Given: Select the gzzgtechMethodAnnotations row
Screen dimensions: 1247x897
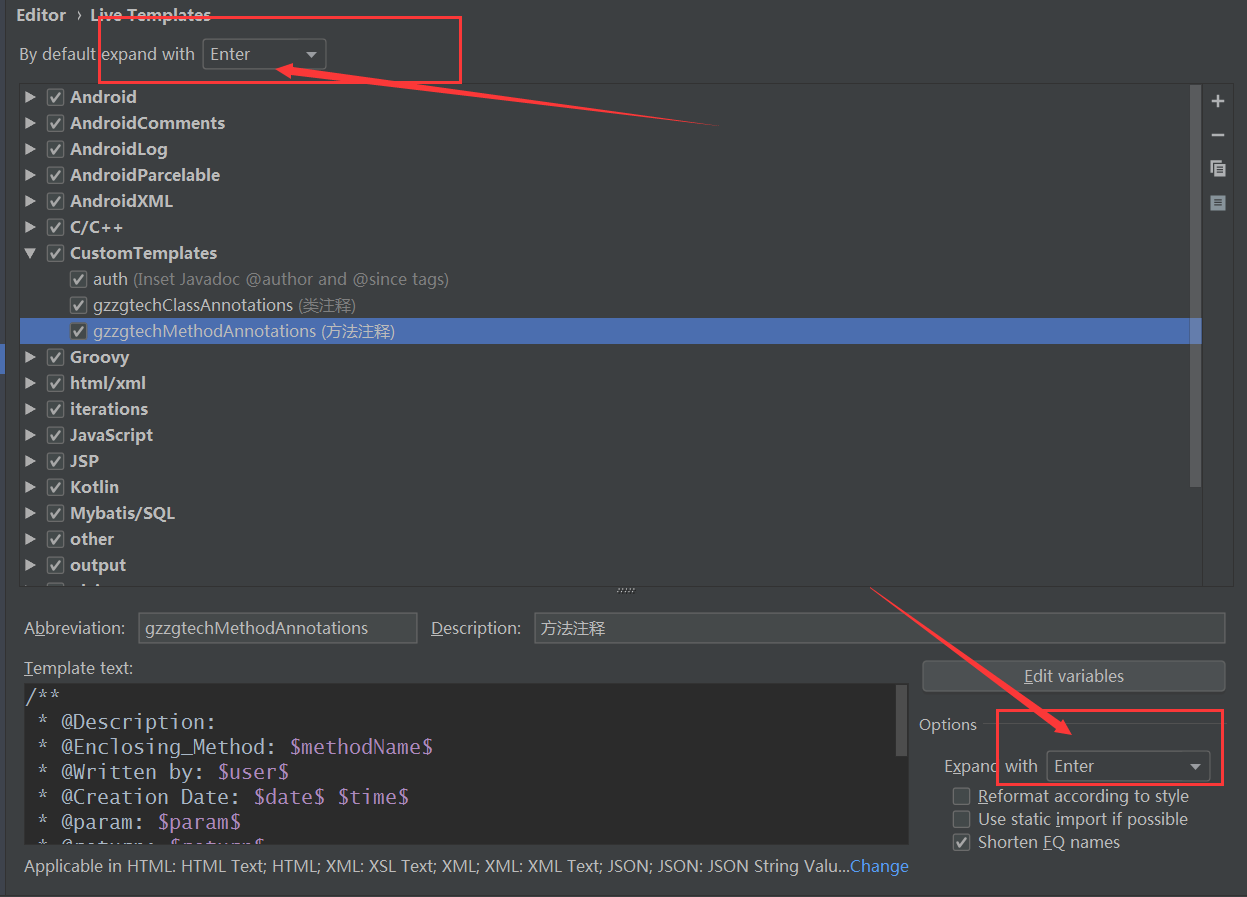Looking at the screenshot, I should tap(610, 331).
